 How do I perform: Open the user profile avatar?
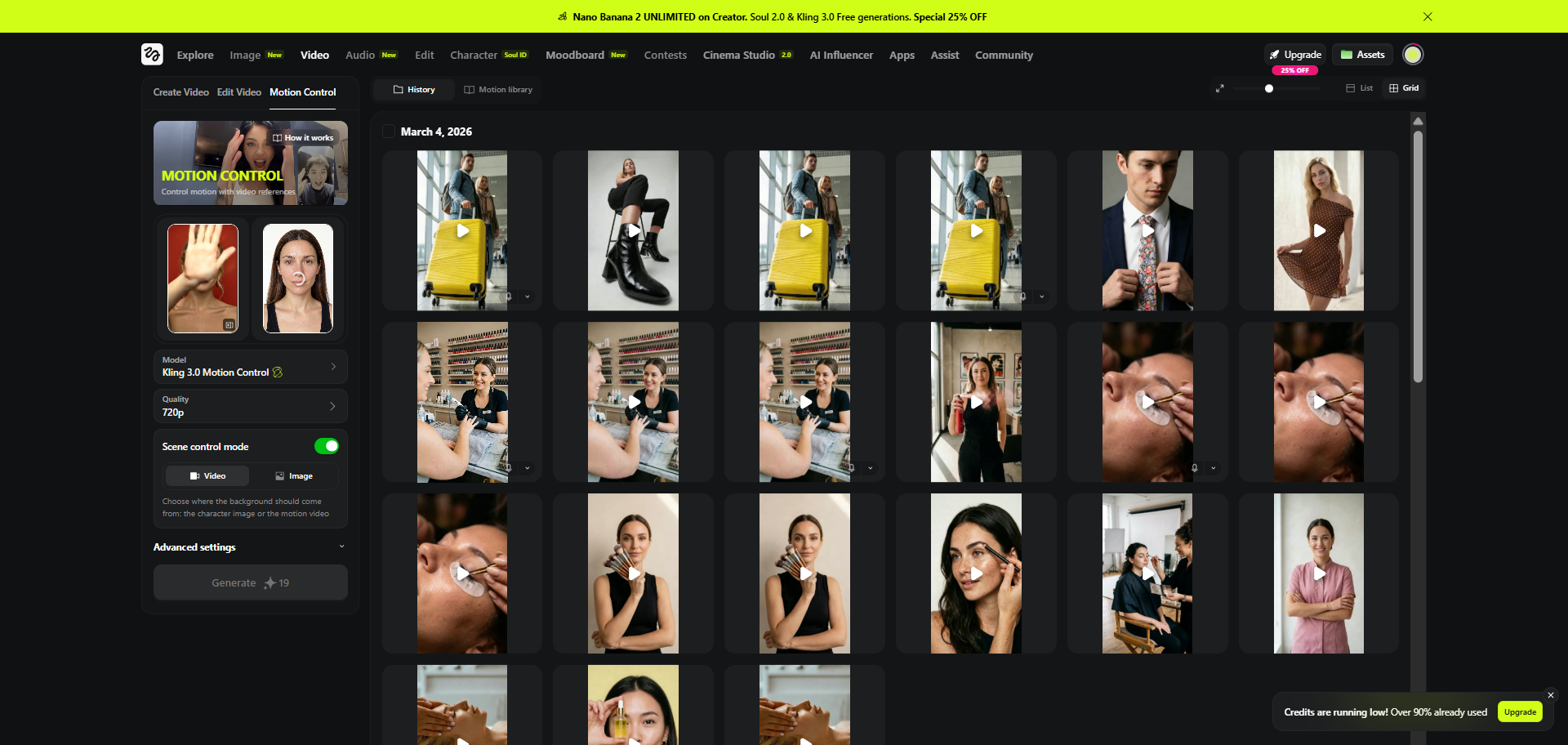1412,55
